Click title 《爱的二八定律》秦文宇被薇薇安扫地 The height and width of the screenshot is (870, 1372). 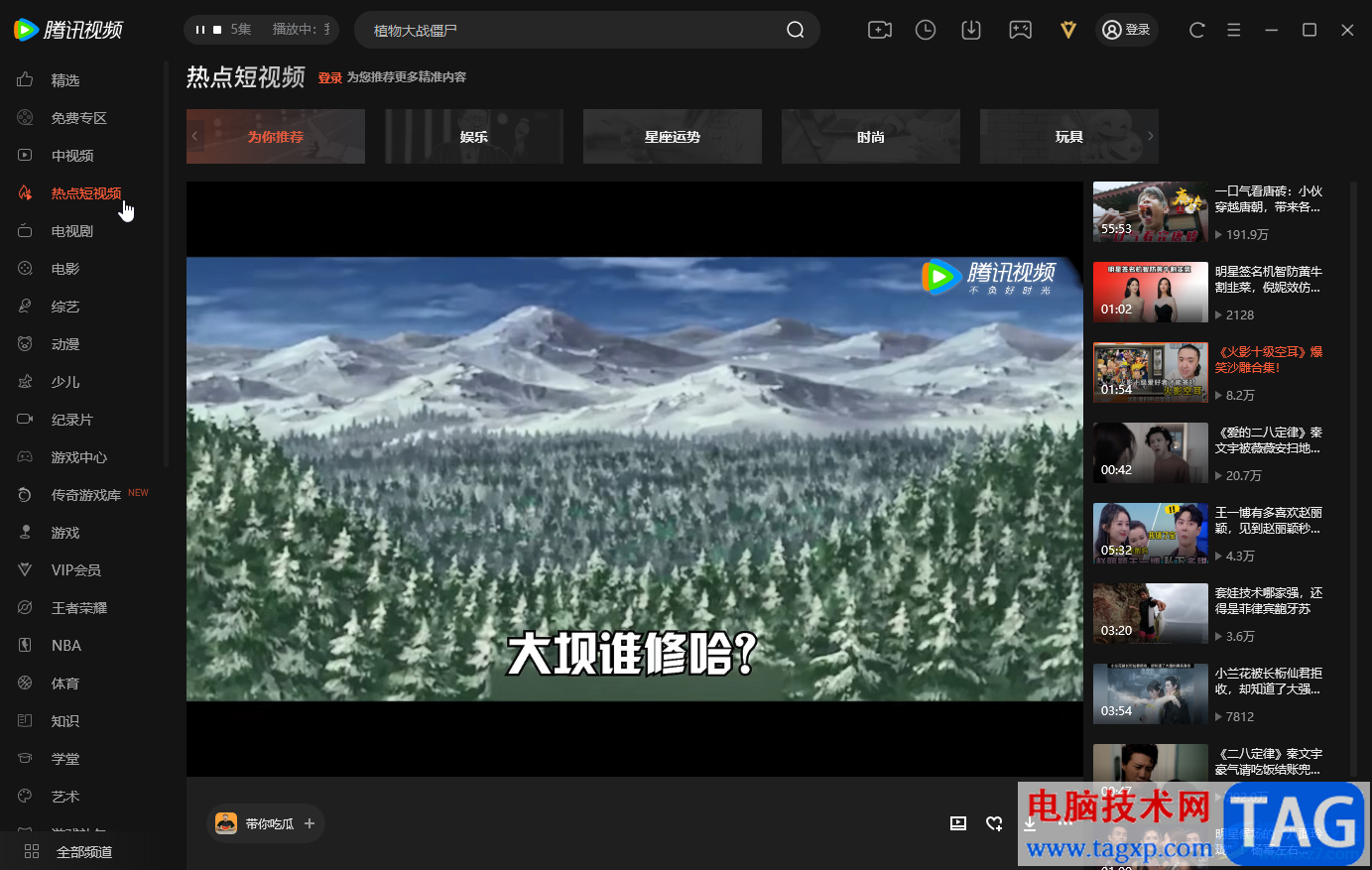click(x=1269, y=440)
